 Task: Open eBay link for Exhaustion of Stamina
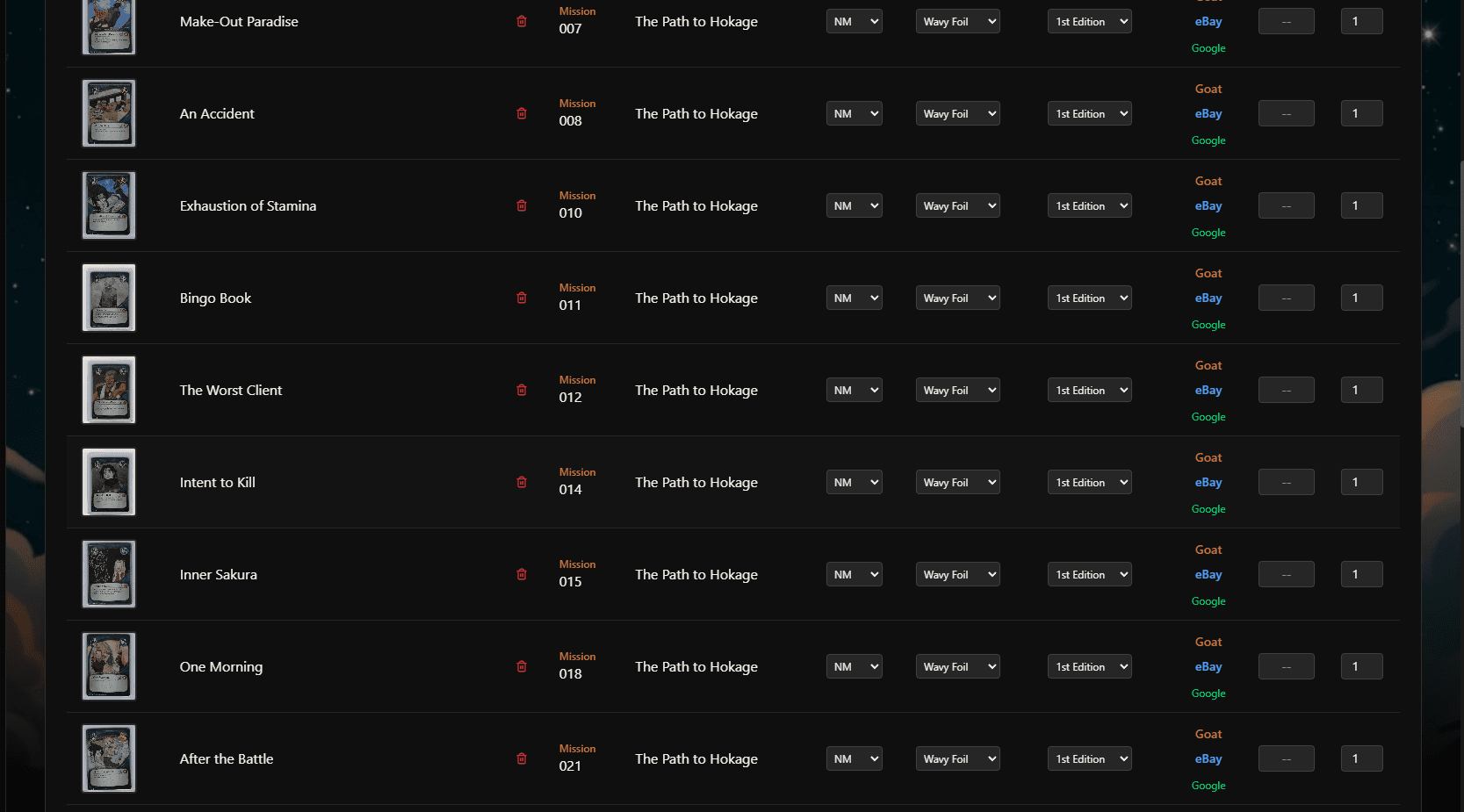1208,205
